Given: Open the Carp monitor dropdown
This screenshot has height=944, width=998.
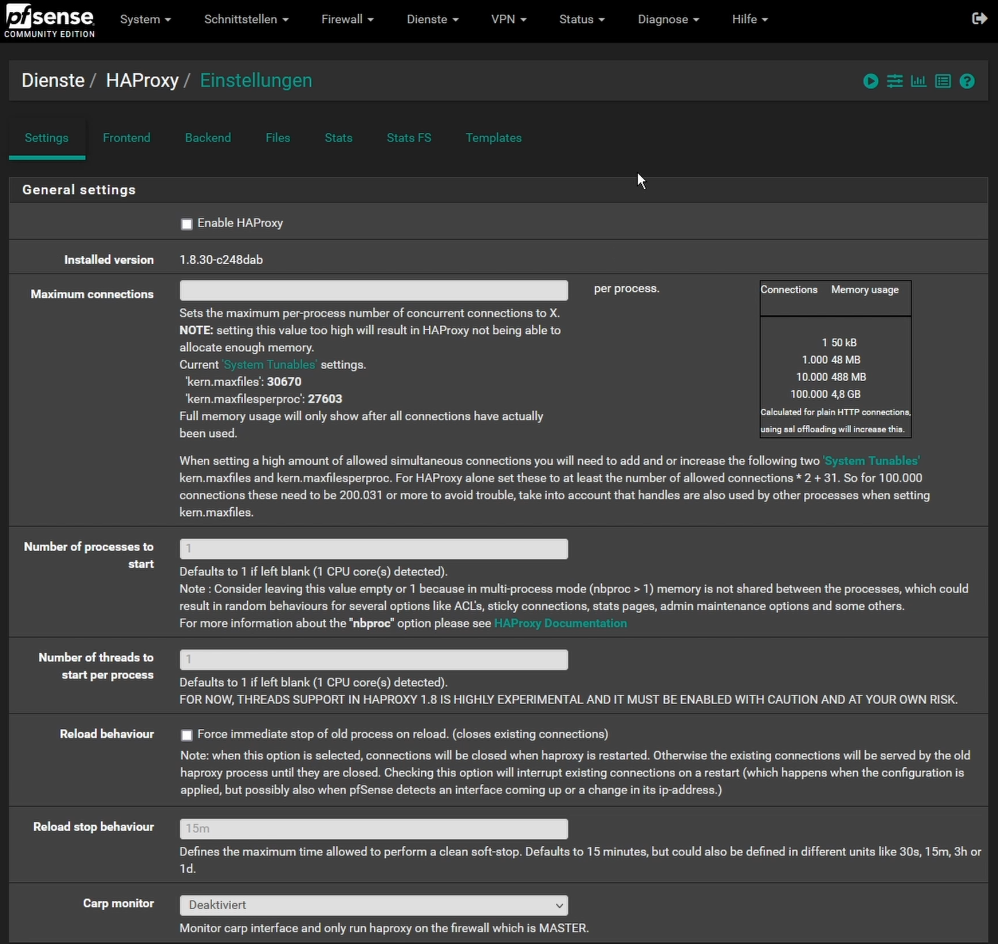Looking at the screenshot, I should 374,905.
